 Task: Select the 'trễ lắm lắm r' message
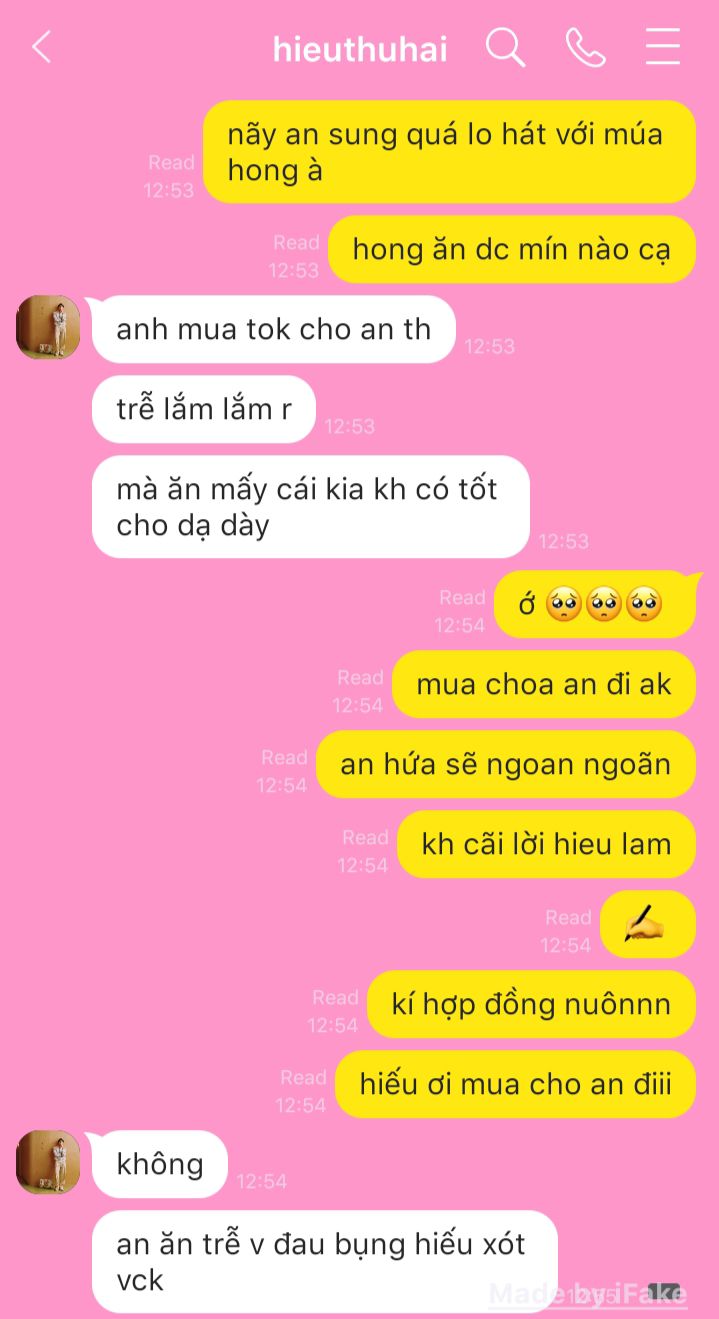pyautogui.click(x=204, y=408)
